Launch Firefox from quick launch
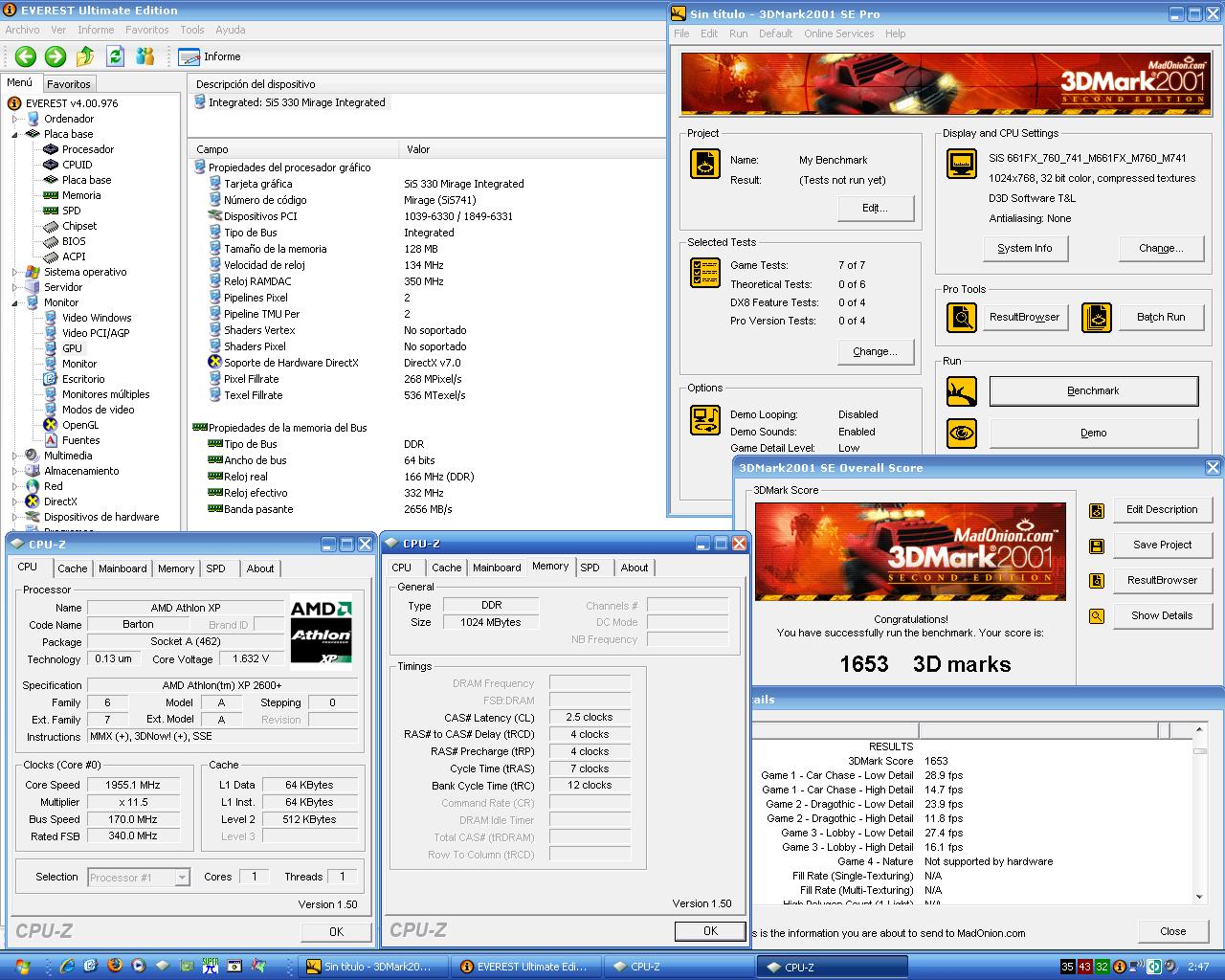1225x980 pixels. pyautogui.click(x=116, y=966)
